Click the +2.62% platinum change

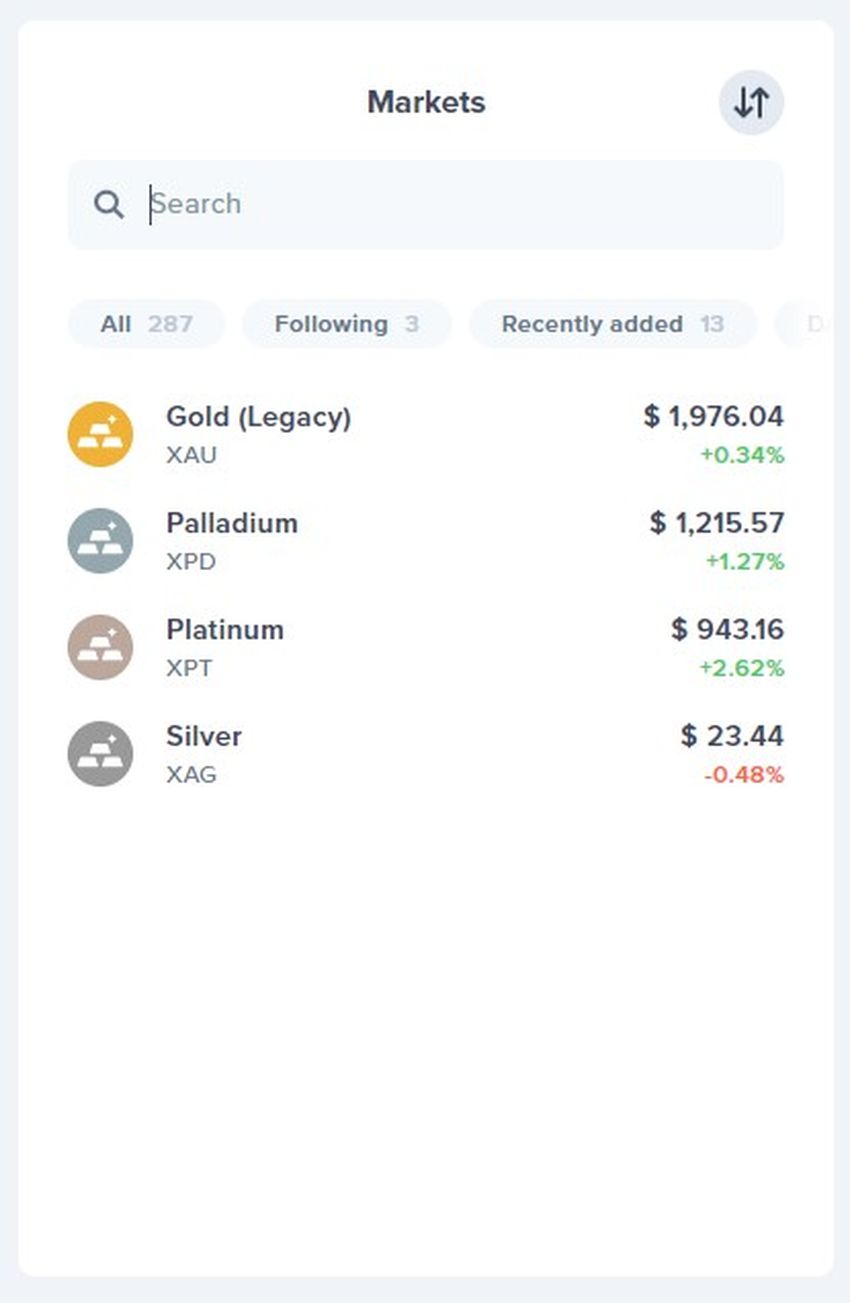(742, 668)
